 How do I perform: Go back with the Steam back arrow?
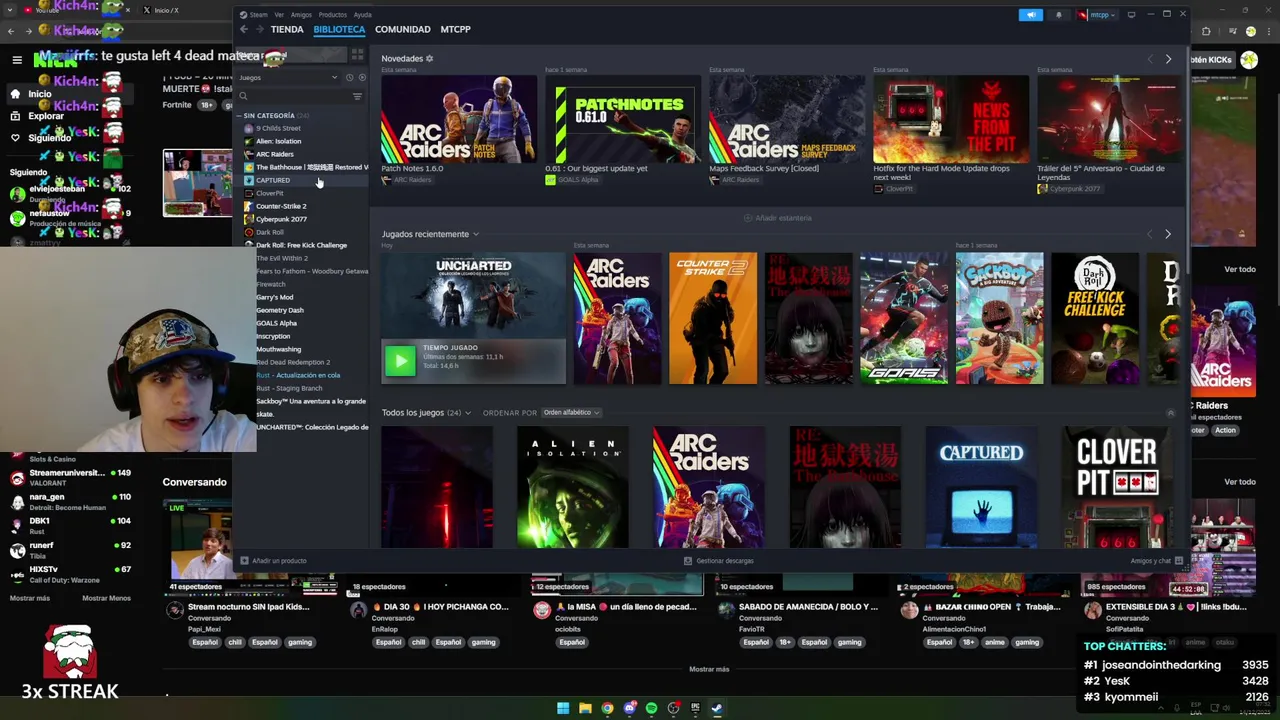244,30
